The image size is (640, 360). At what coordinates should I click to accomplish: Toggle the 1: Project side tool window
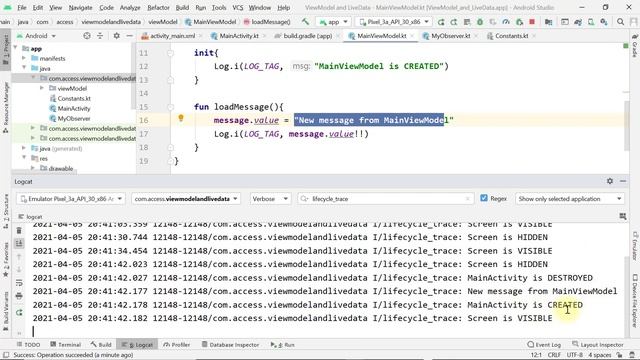[6, 49]
